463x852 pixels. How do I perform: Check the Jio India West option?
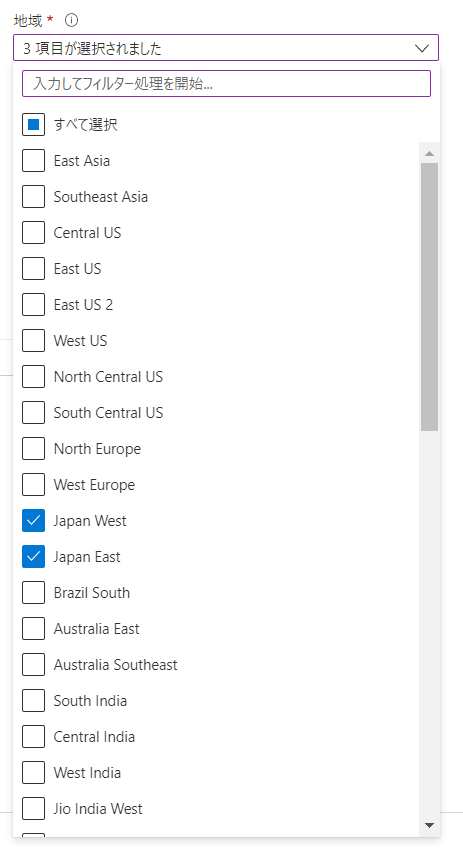(x=34, y=809)
